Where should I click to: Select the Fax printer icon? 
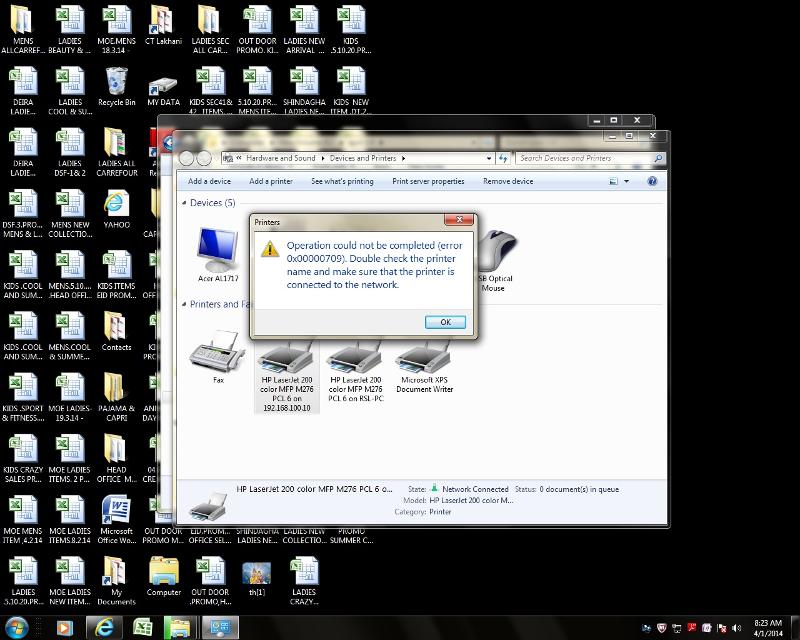pos(218,356)
